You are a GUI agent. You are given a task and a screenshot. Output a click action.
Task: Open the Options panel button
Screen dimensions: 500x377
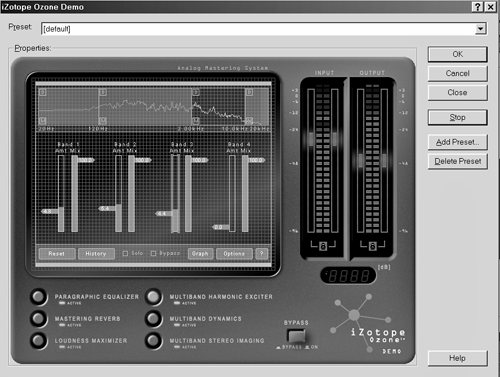[x=234, y=254]
